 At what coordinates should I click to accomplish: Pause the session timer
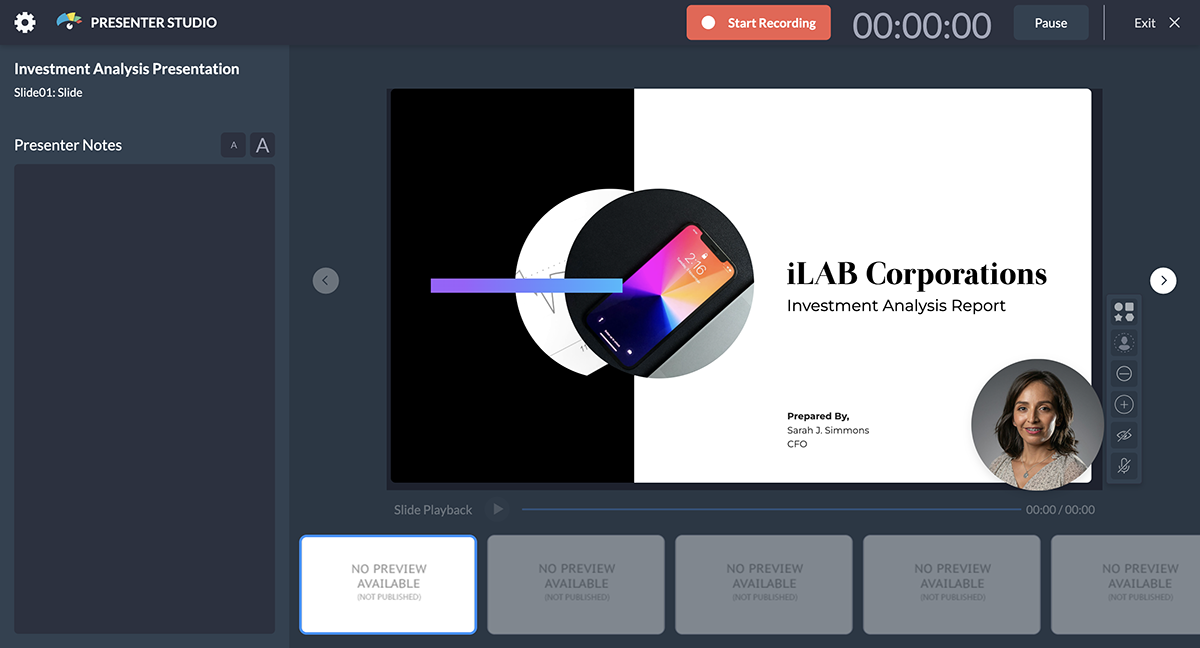tap(1050, 21)
